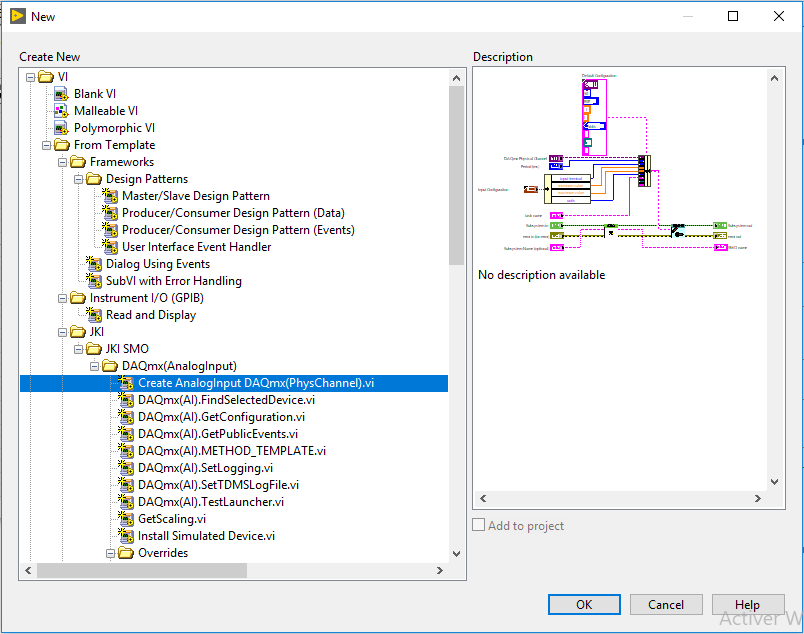Screen dimensions: 804x634
Task: Select DAQmx(AI).SetTDMSLogFile.vi in the tree
Action: (218, 485)
